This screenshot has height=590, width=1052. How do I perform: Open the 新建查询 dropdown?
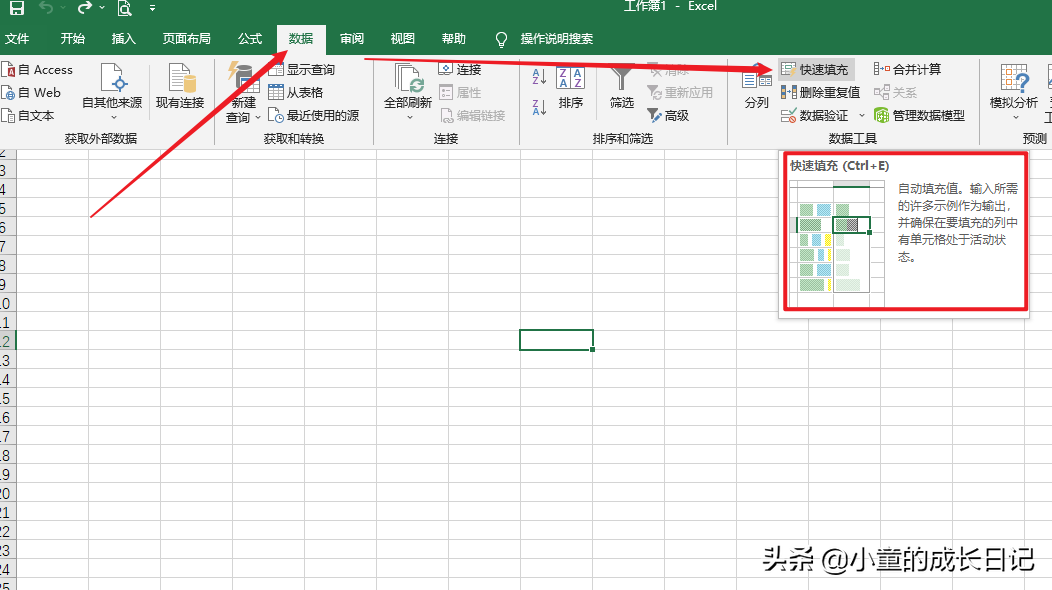242,93
